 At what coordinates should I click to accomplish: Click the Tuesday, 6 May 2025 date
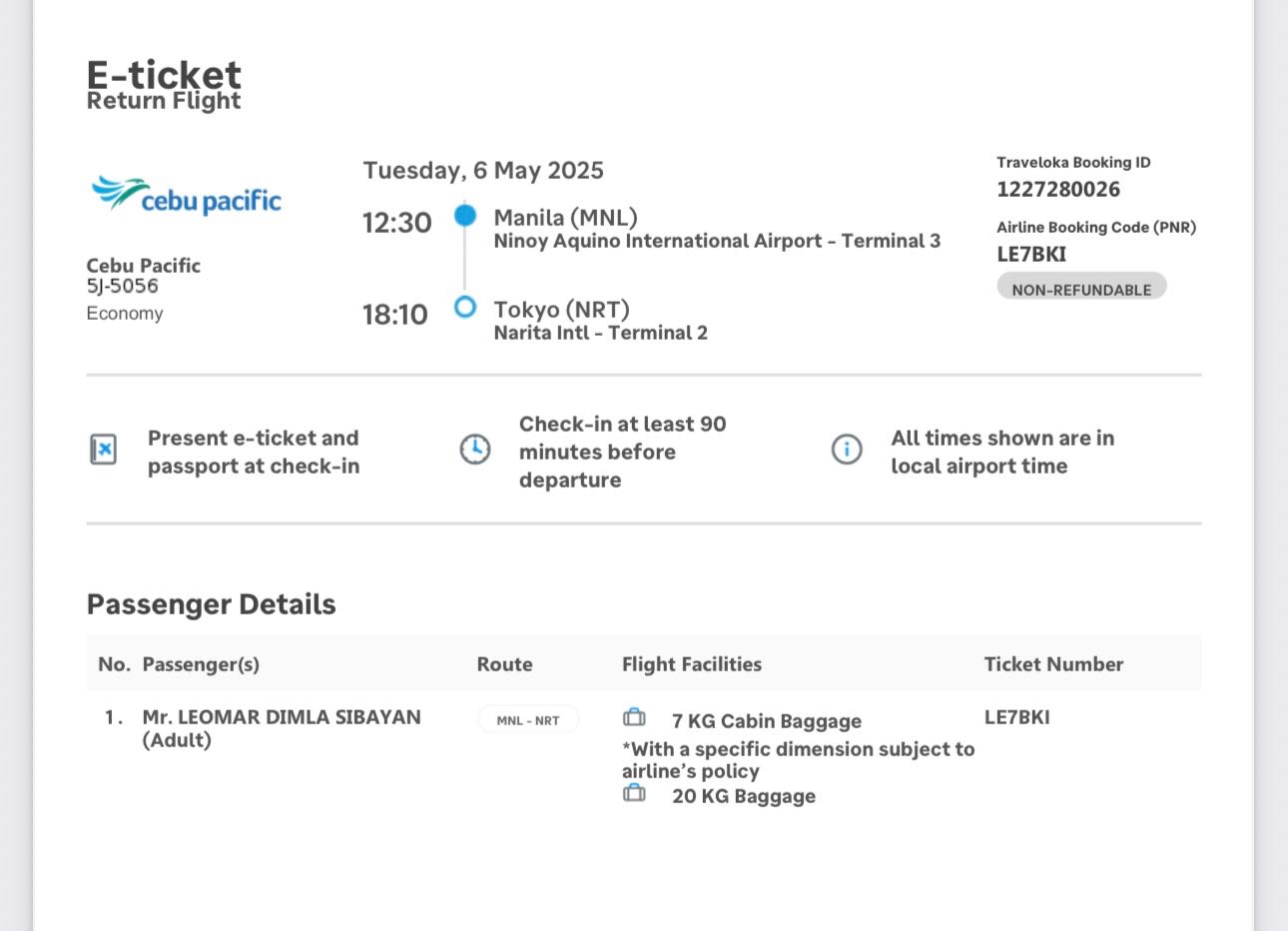tap(483, 170)
